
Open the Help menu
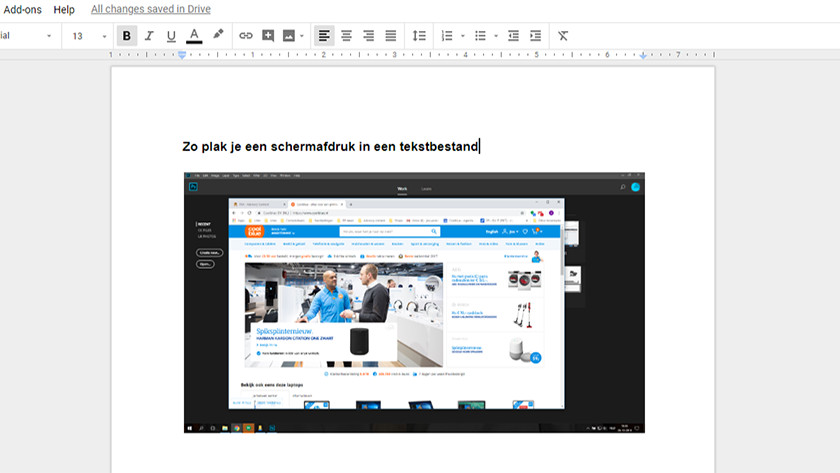(x=64, y=9)
